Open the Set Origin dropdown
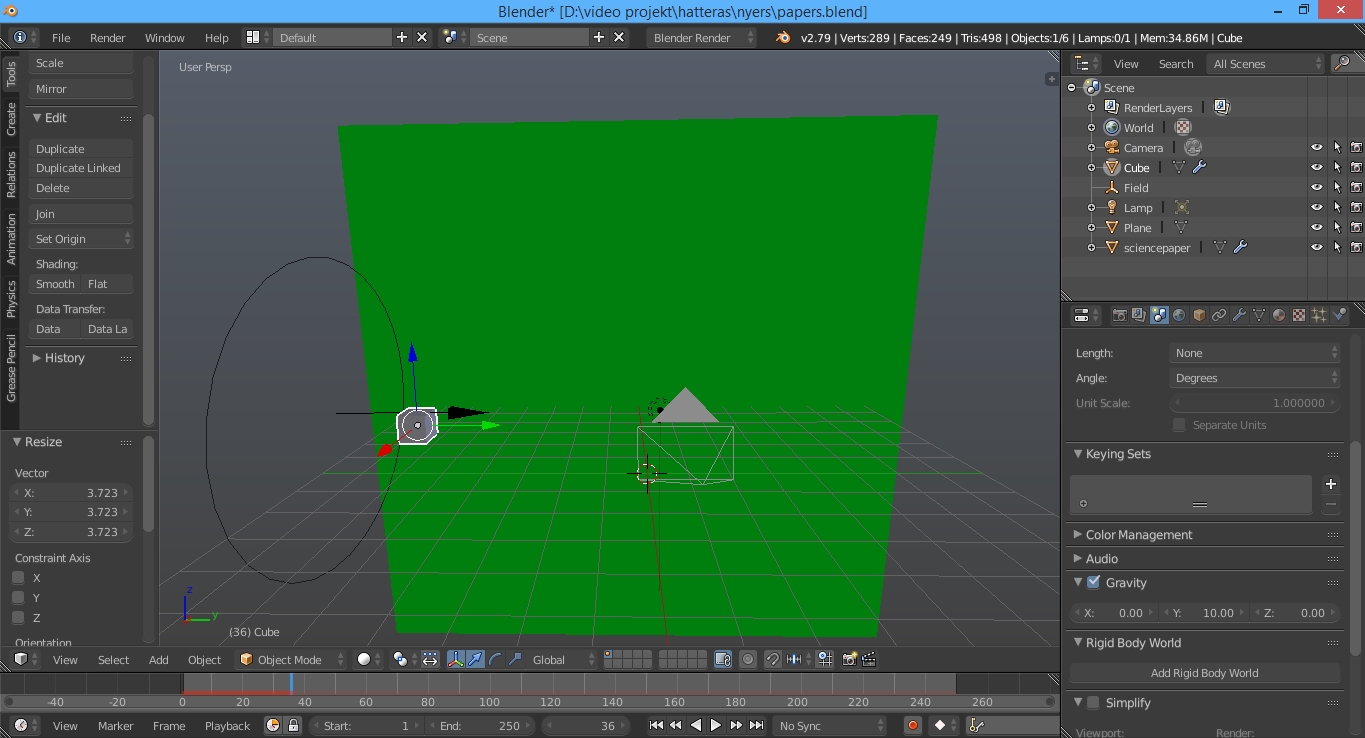The width and height of the screenshot is (1365, 738). pyautogui.click(x=82, y=239)
